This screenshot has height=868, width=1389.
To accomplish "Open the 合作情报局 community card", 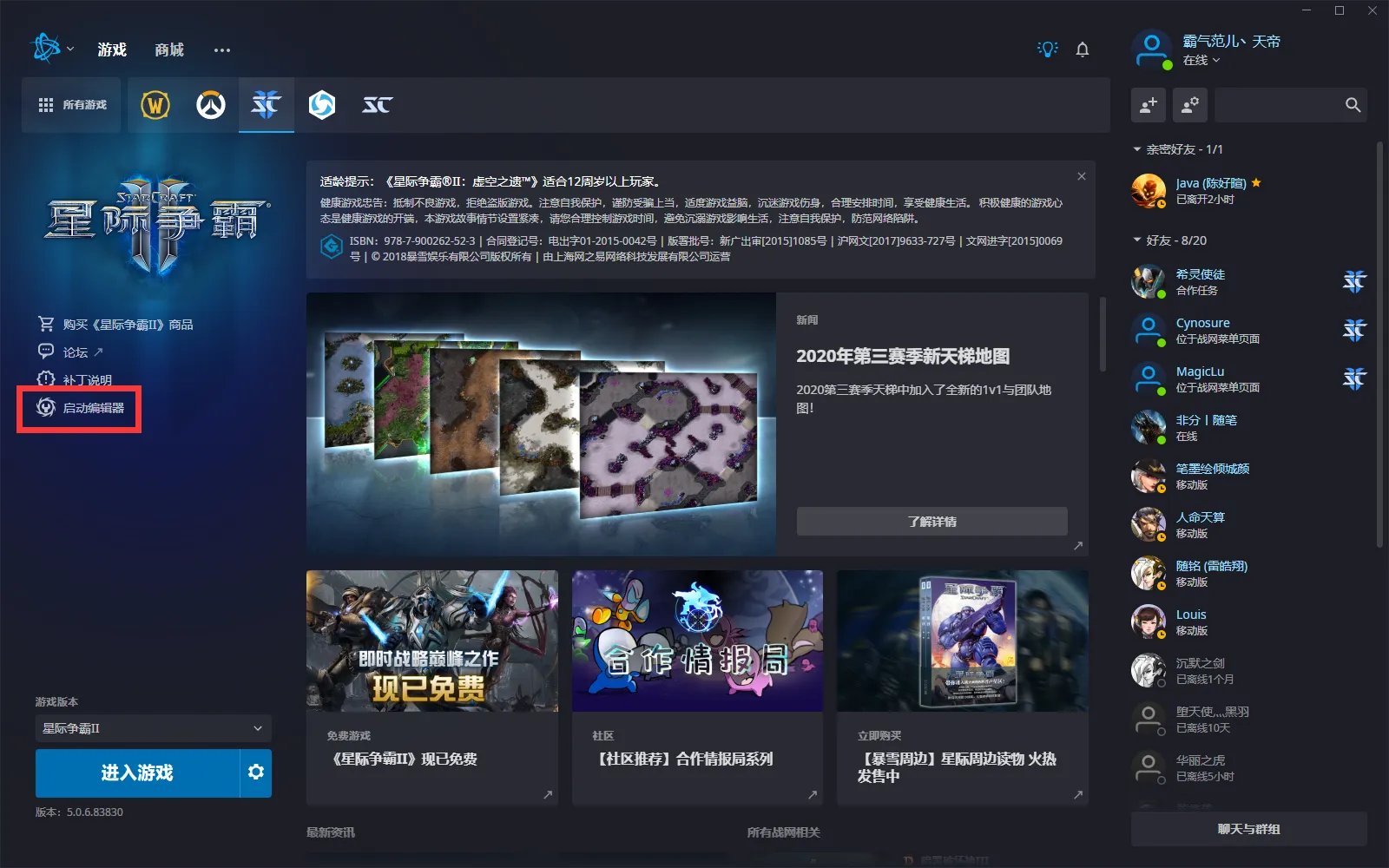I will click(697, 687).
